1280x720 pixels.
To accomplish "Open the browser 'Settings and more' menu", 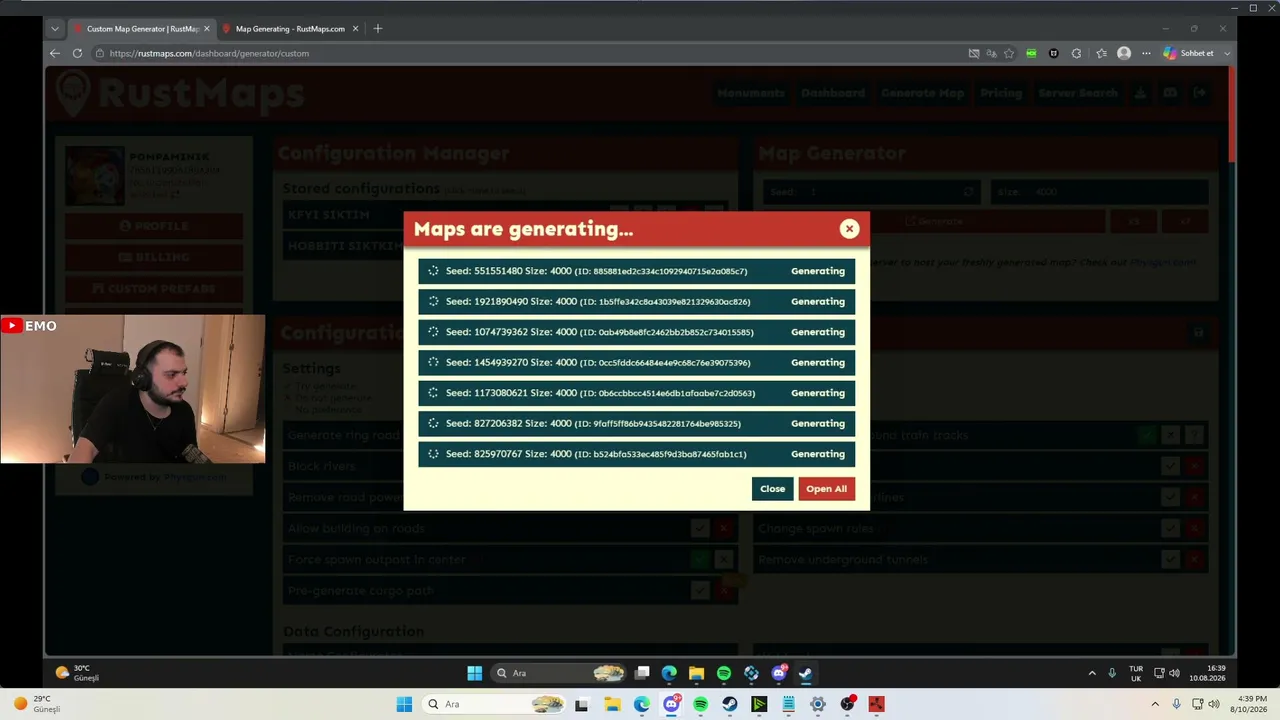I will pos(1146,53).
